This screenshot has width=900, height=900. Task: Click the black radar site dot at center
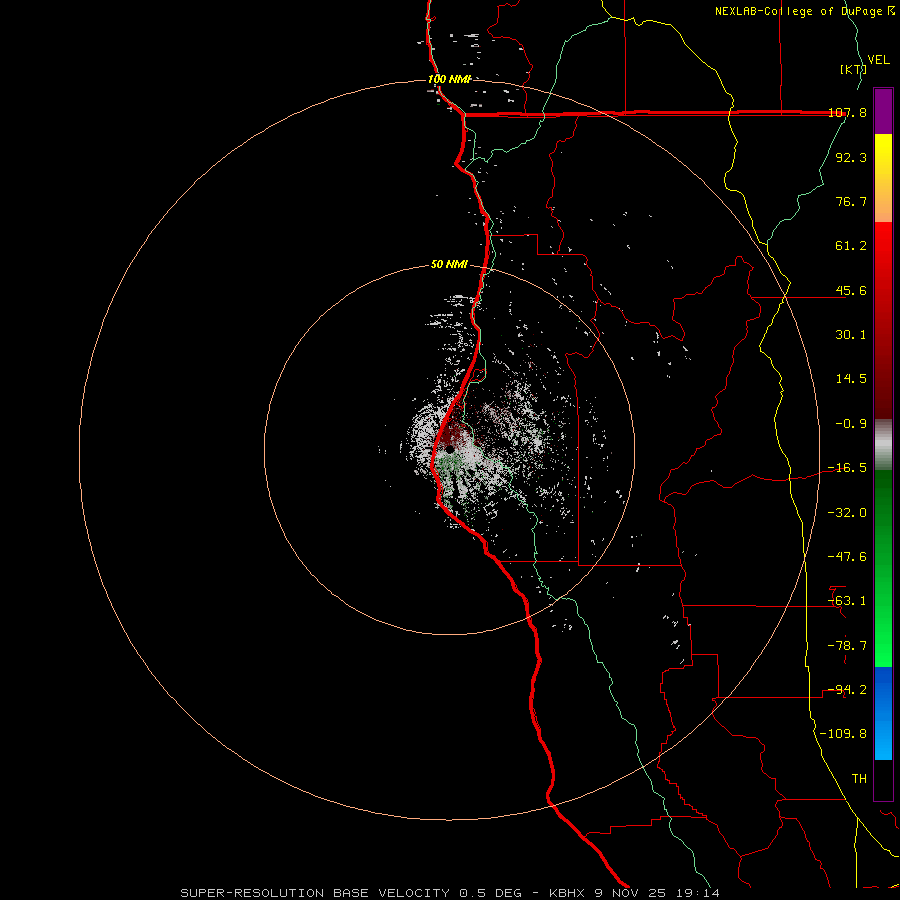click(x=449, y=449)
